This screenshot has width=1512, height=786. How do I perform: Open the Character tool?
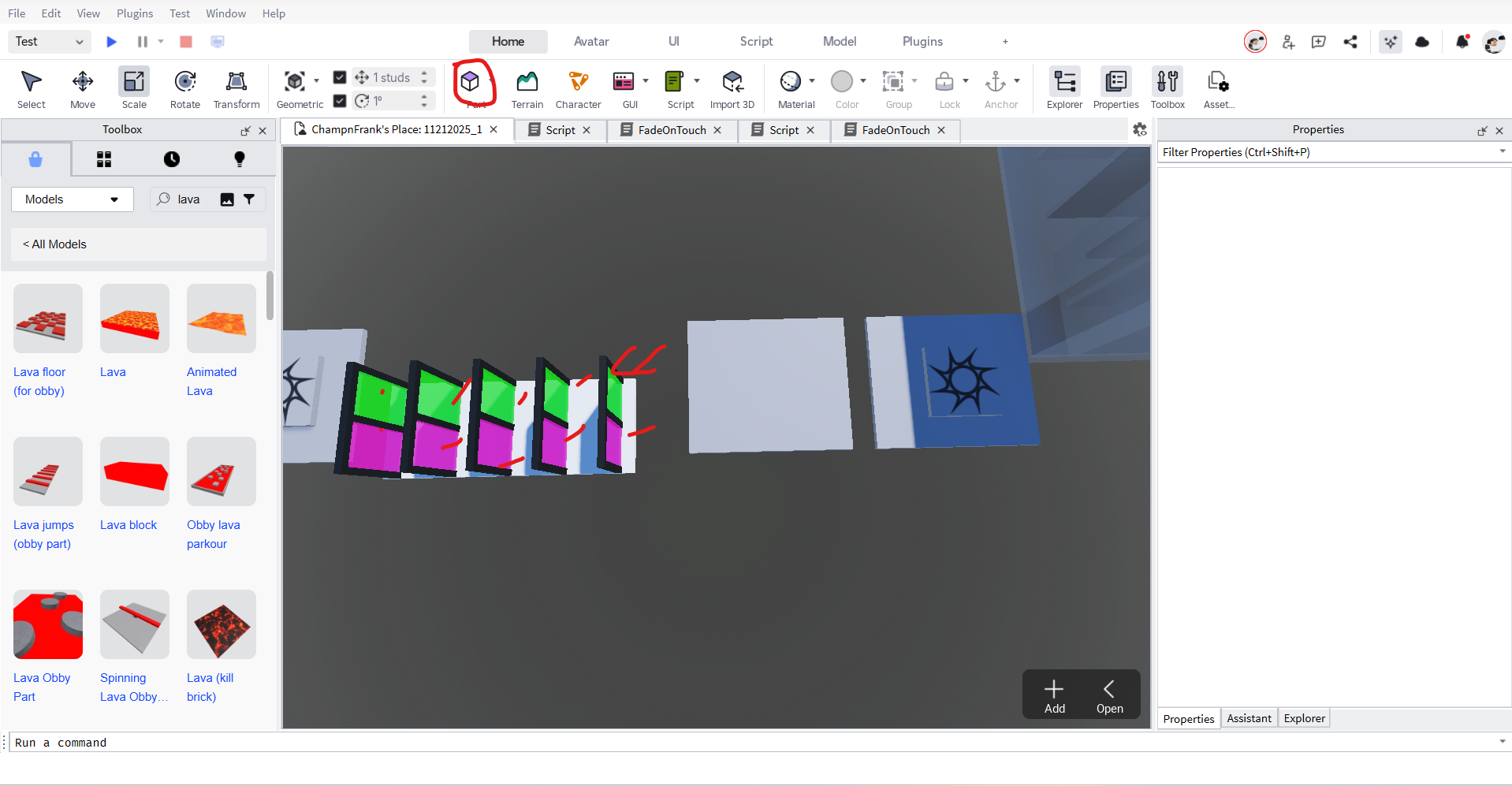click(578, 88)
